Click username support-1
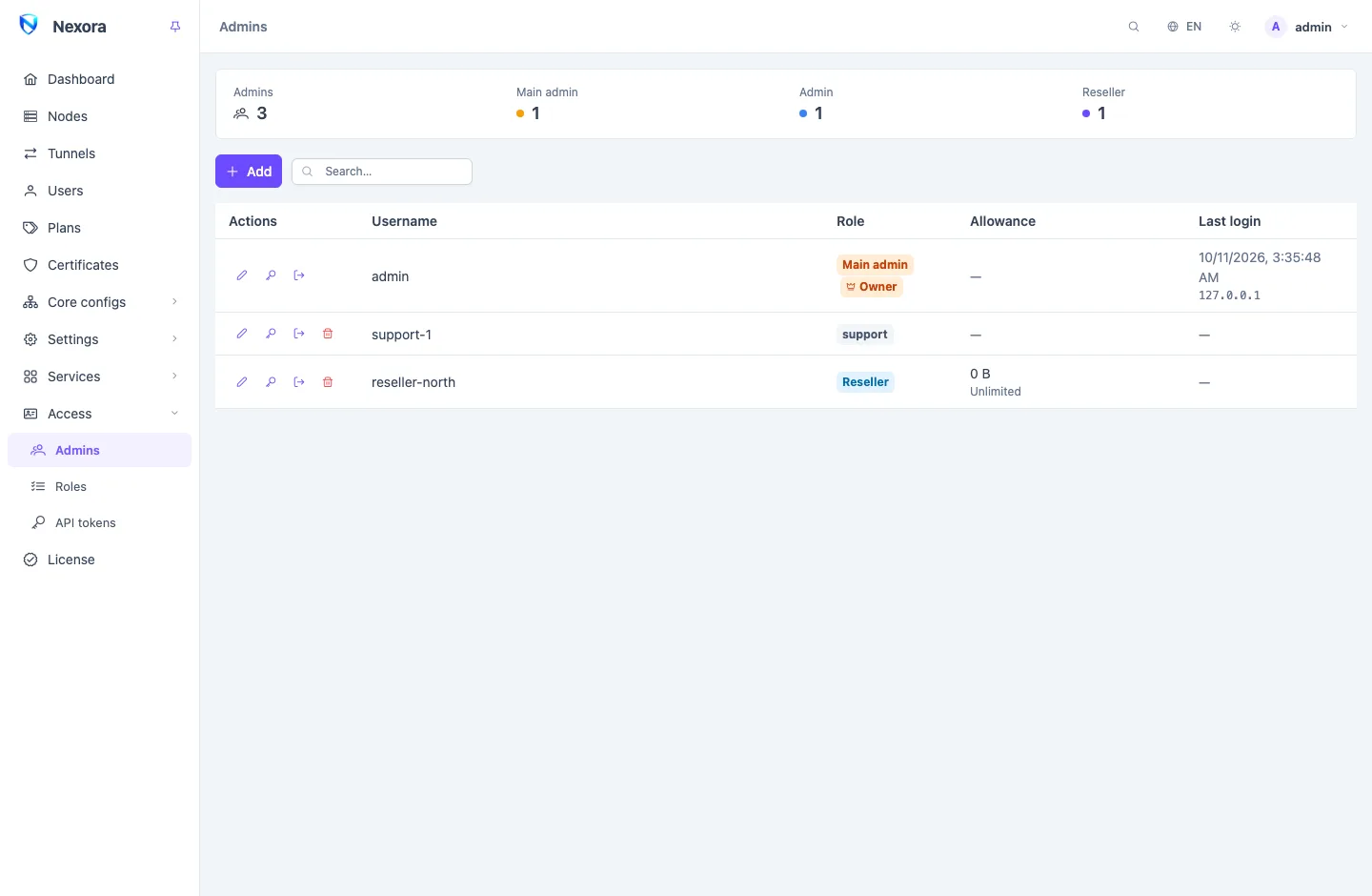Viewport: 1372px width, 896px height. click(401, 335)
